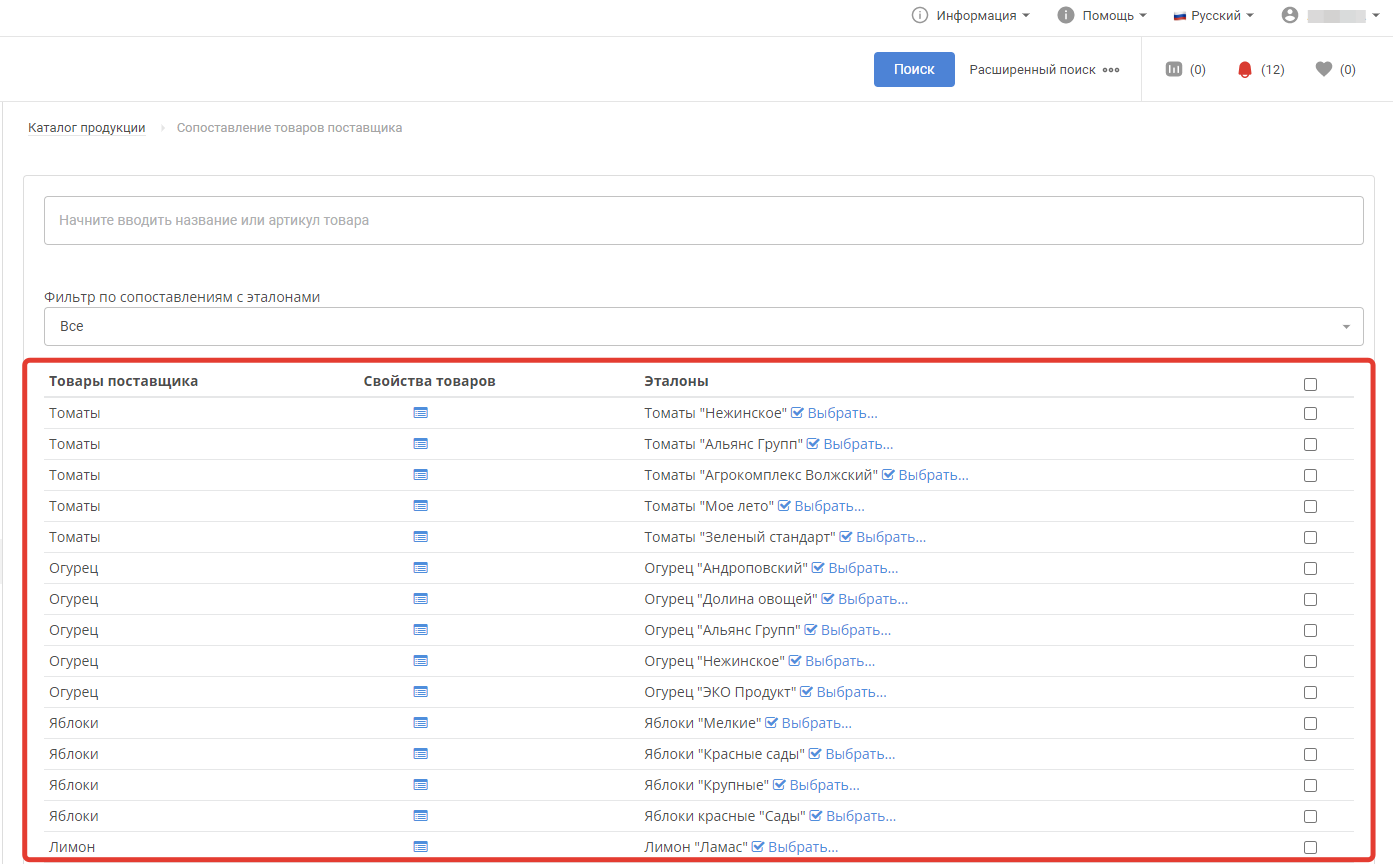Viewport: 1393px width, 864px height.
Task: Open Расширенный поиск options
Action: pos(1043,70)
